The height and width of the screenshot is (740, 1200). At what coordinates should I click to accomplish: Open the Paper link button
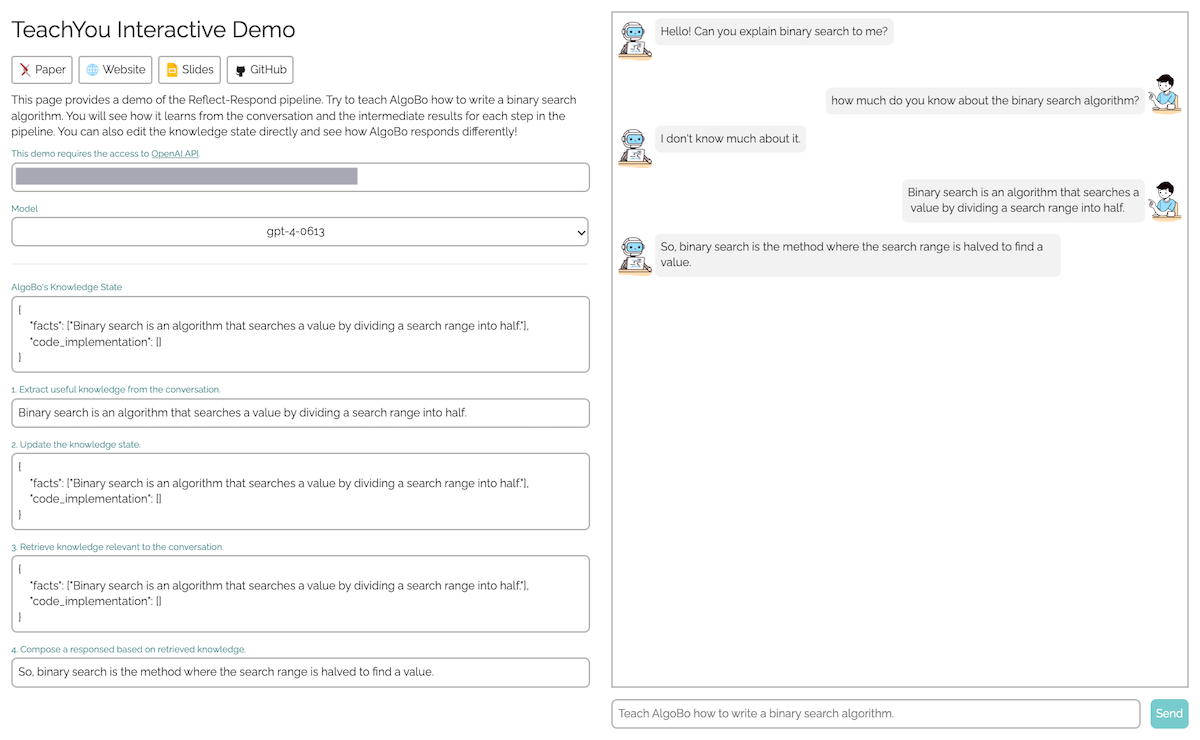coord(42,70)
